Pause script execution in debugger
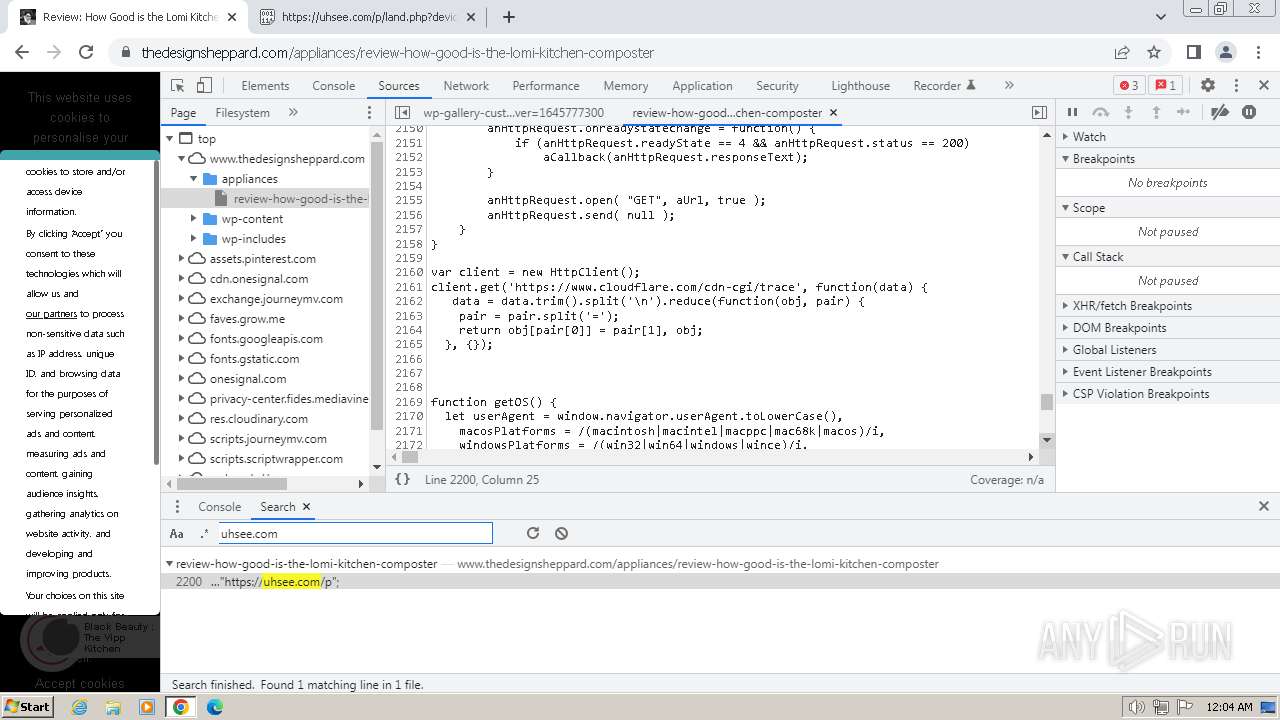 pyautogui.click(x=1072, y=112)
